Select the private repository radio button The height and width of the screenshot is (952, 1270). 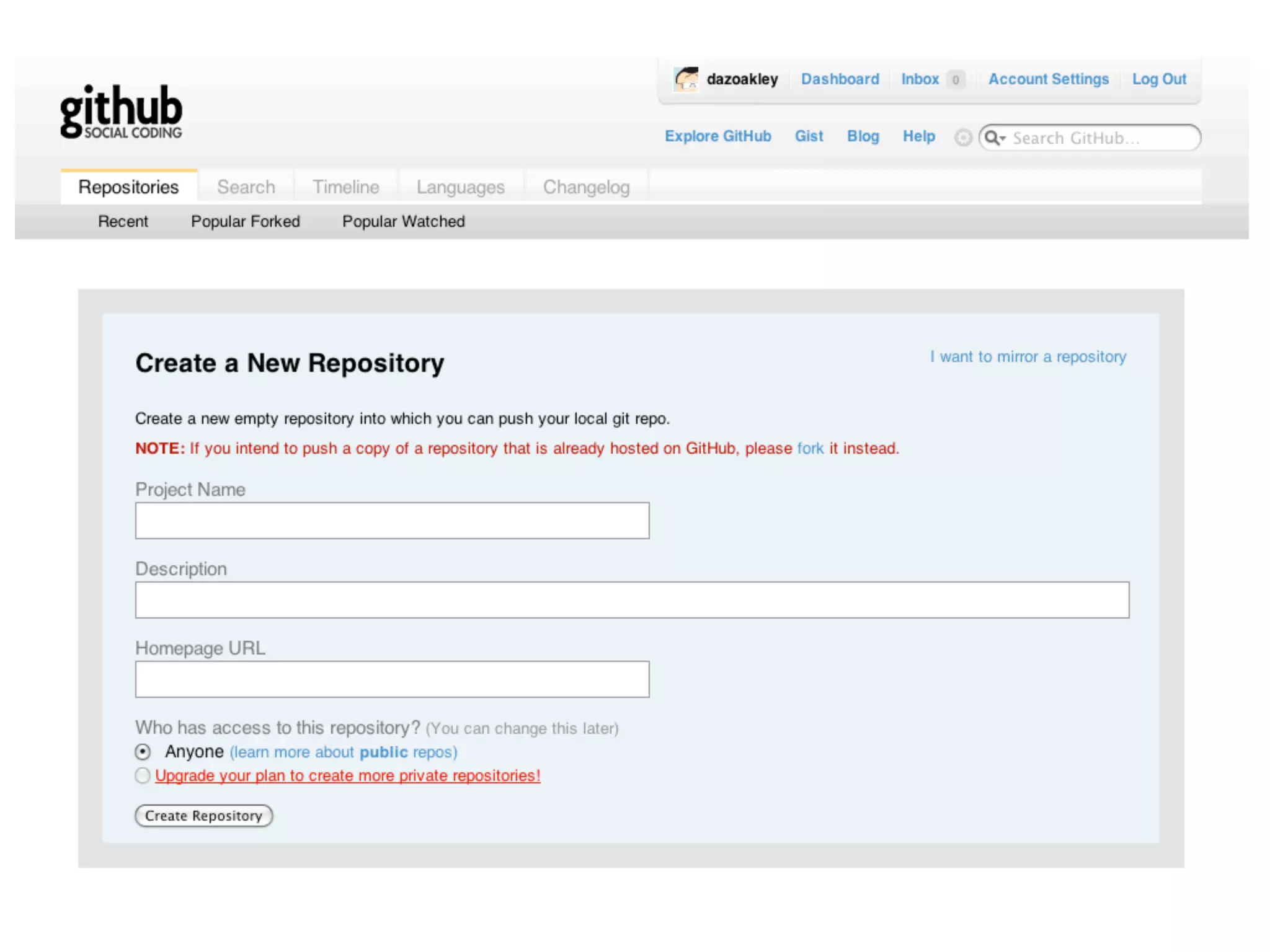click(x=143, y=775)
